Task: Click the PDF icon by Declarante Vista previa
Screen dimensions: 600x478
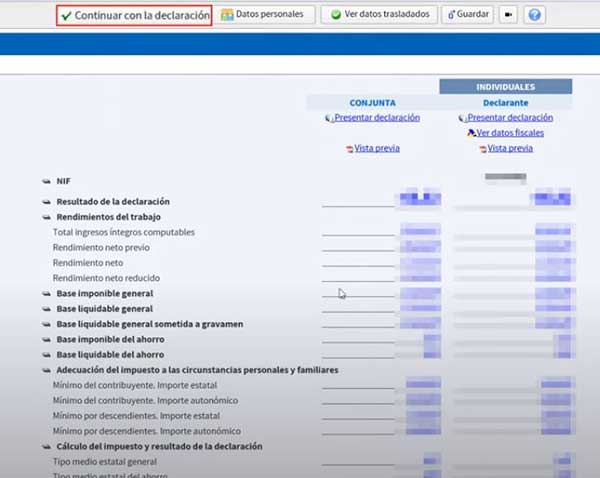Action: tap(483, 149)
